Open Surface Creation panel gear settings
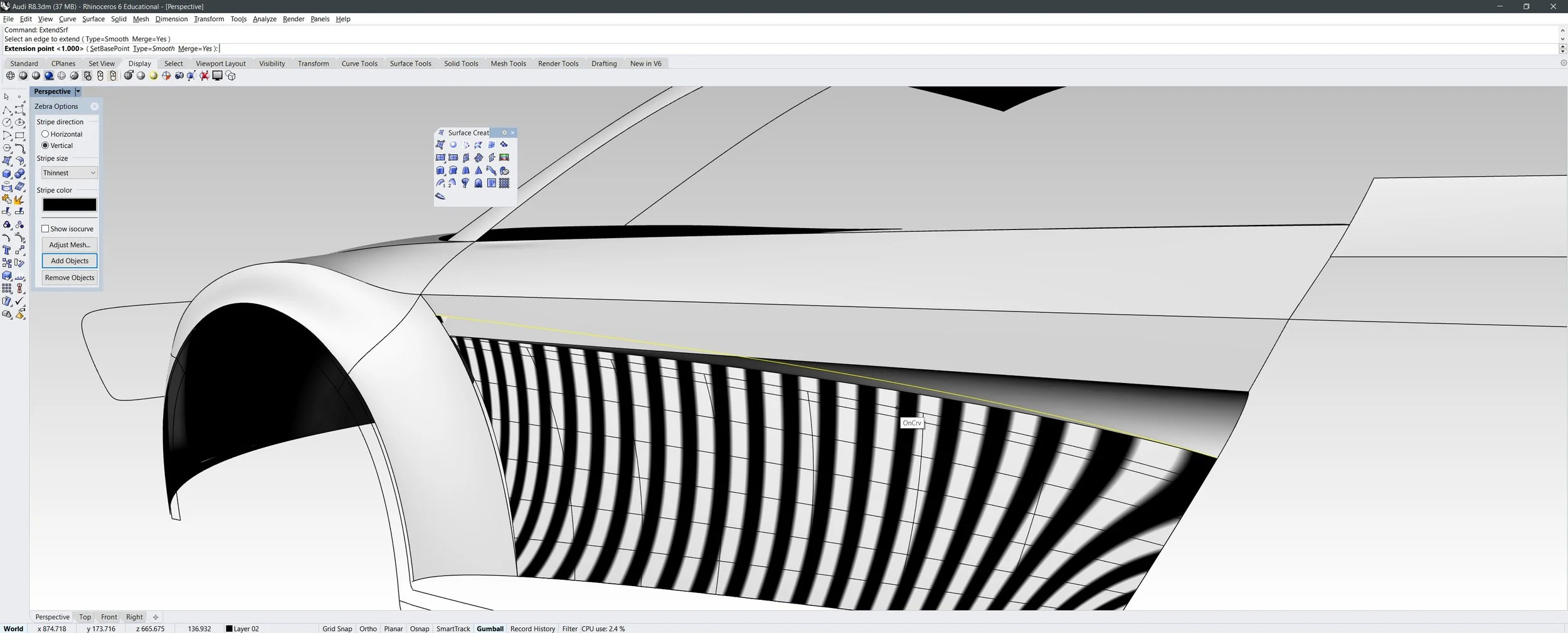The width and height of the screenshot is (1568, 633). 504,132
